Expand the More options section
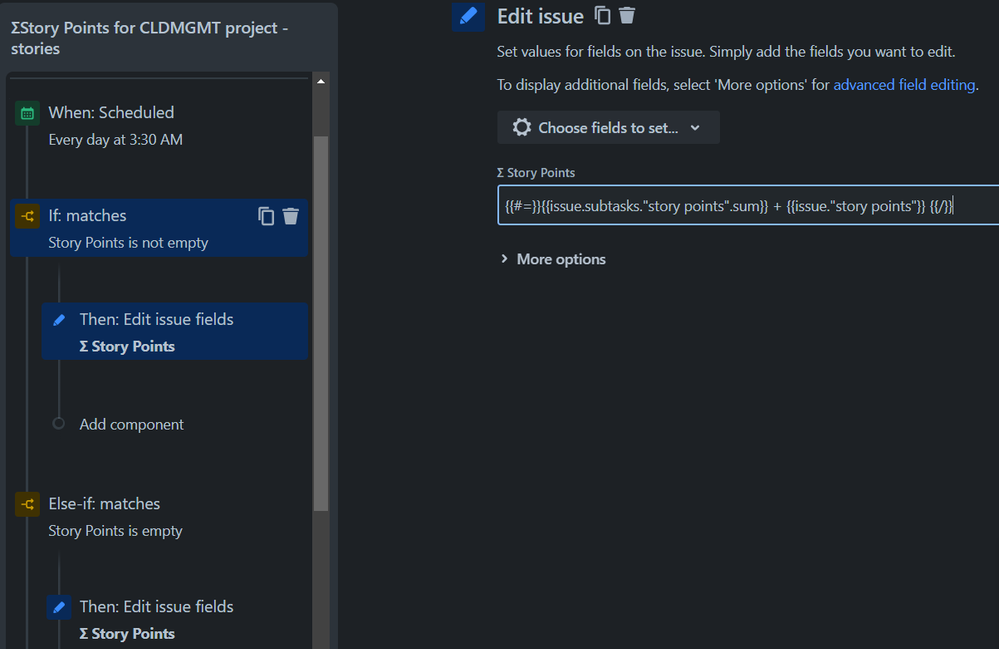The image size is (999, 649). (x=553, y=259)
